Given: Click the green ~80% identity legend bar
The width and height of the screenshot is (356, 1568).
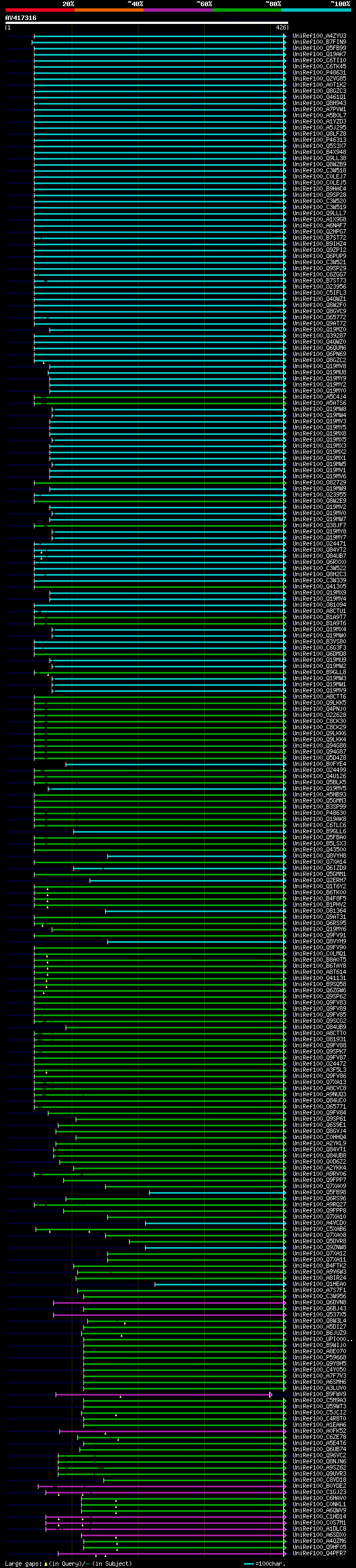Looking at the screenshot, I should point(246,10).
